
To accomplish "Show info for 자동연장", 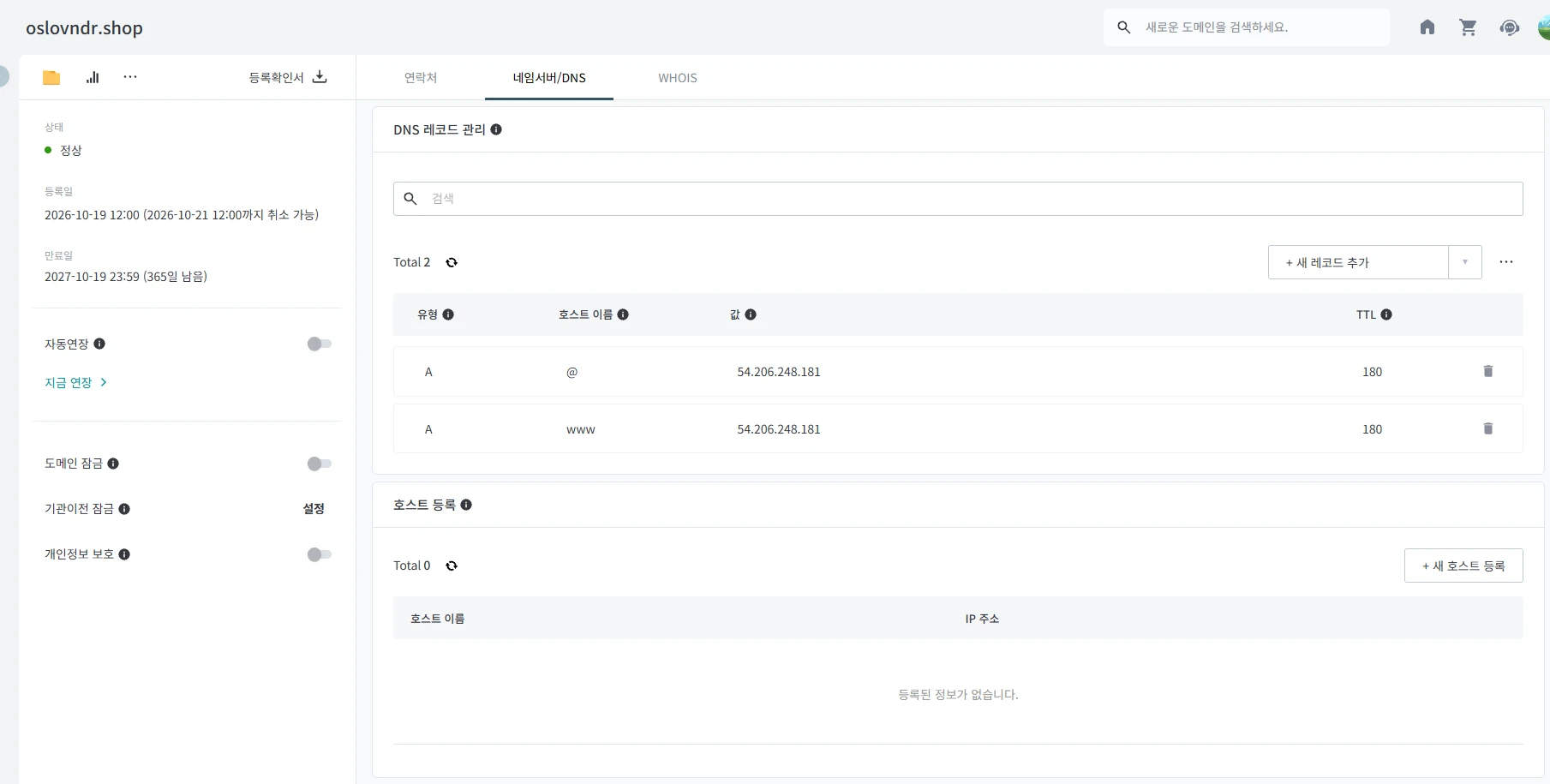I will point(99,344).
